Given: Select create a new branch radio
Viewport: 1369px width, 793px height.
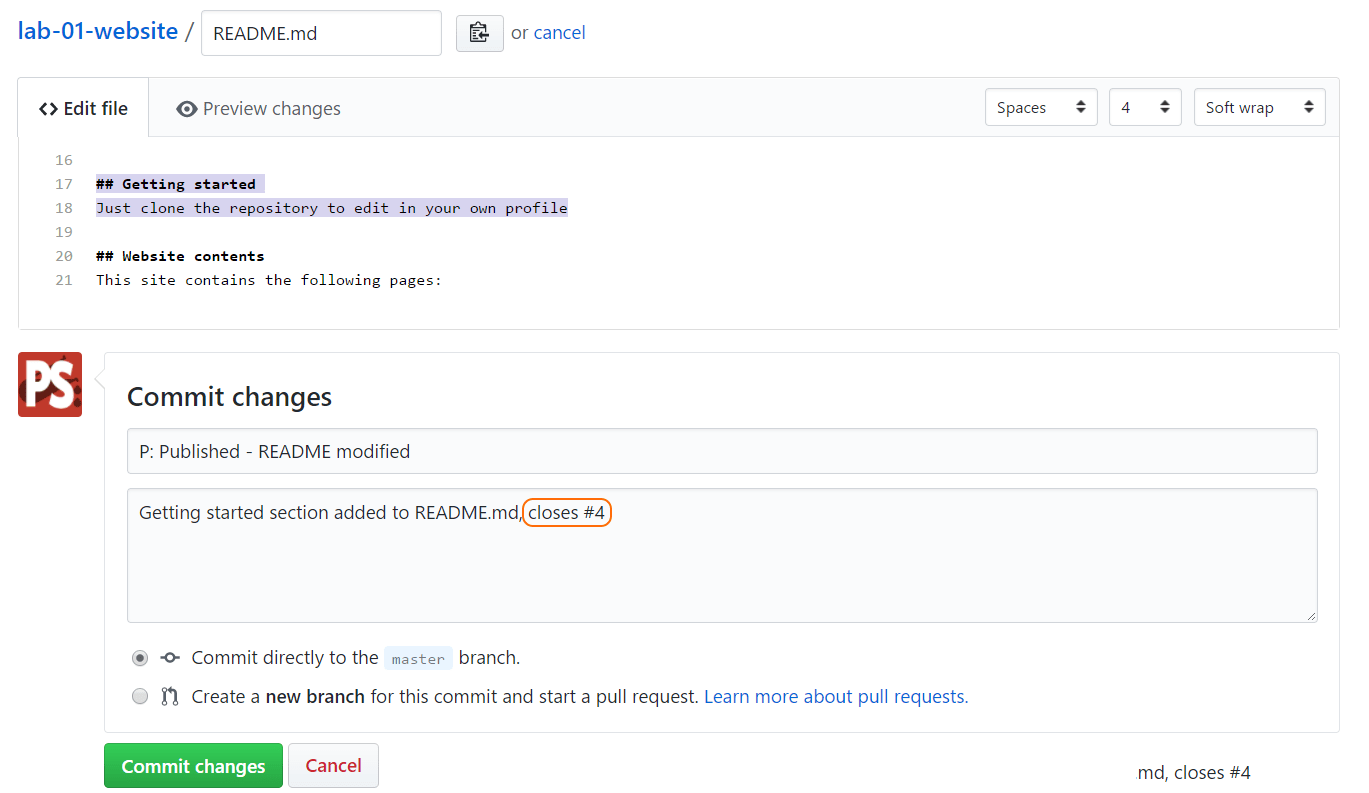Looking at the screenshot, I should pyautogui.click(x=140, y=697).
